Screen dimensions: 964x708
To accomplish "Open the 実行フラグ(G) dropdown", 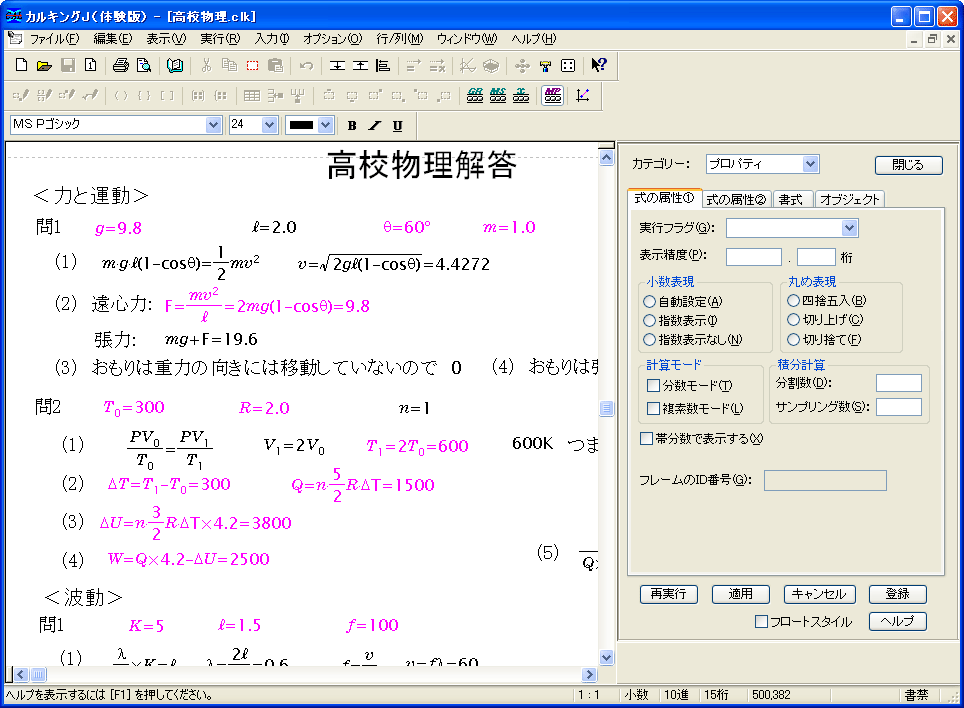I will click(x=849, y=228).
